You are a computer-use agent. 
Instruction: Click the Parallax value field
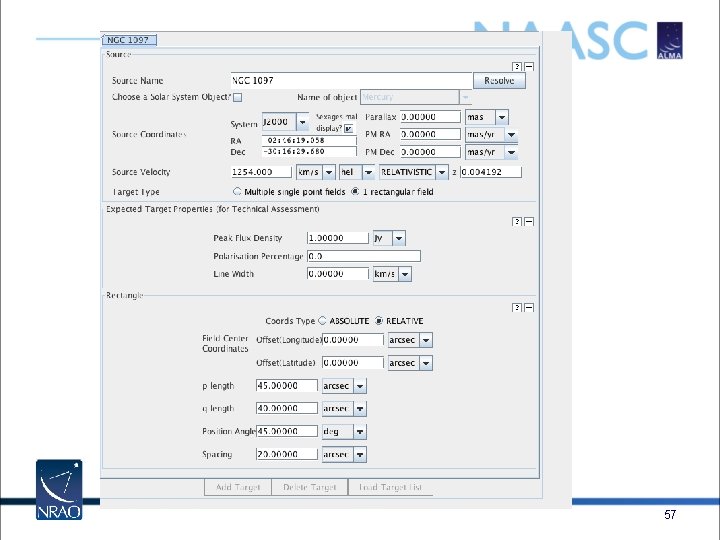click(430, 117)
